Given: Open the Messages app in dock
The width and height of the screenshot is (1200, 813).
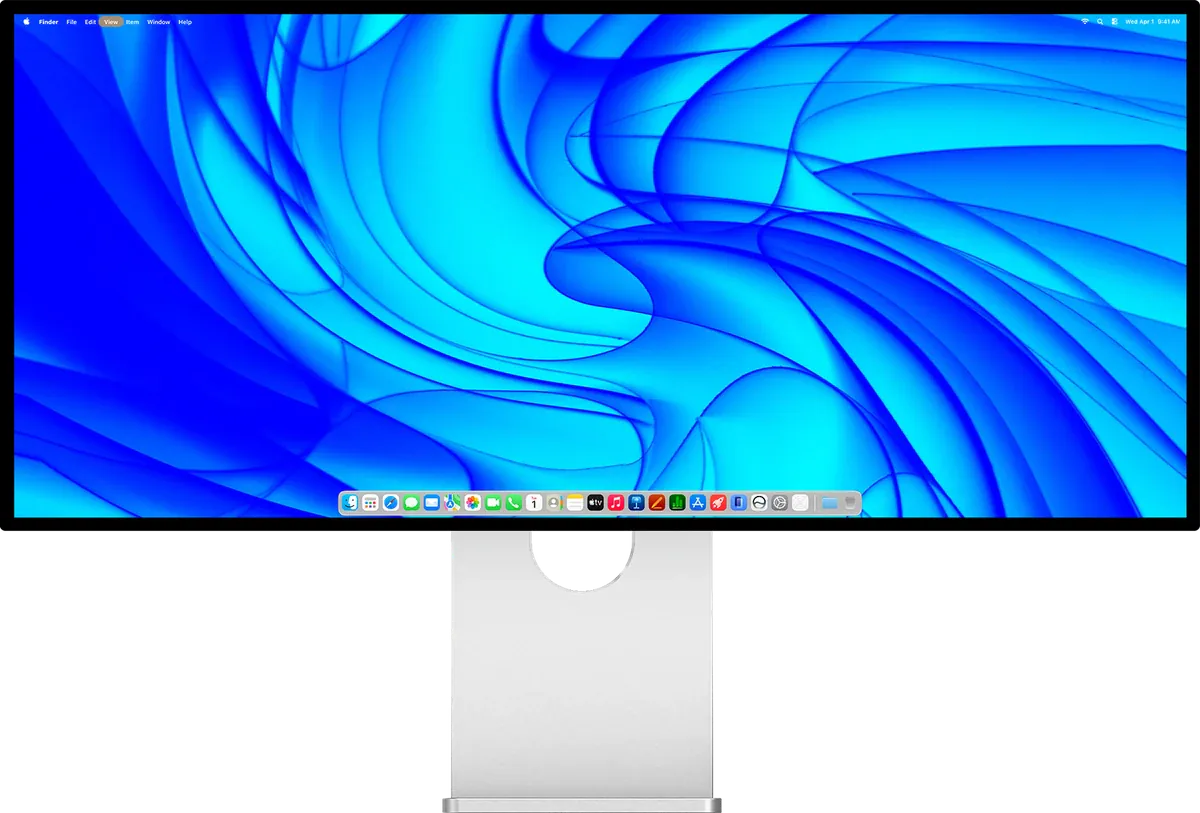Looking at the screenshot, I should (411, 503).
